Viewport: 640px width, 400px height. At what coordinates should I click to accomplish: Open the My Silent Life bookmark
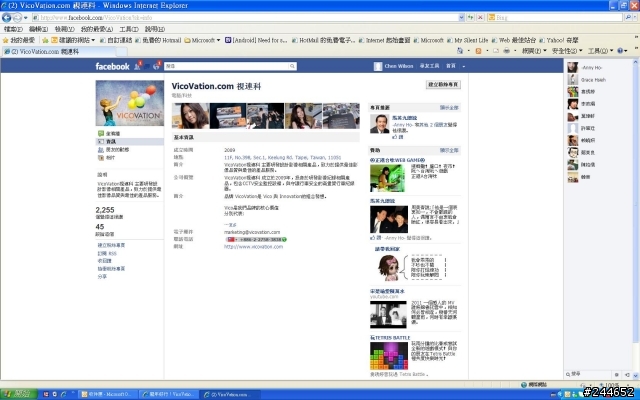[468, 40]
